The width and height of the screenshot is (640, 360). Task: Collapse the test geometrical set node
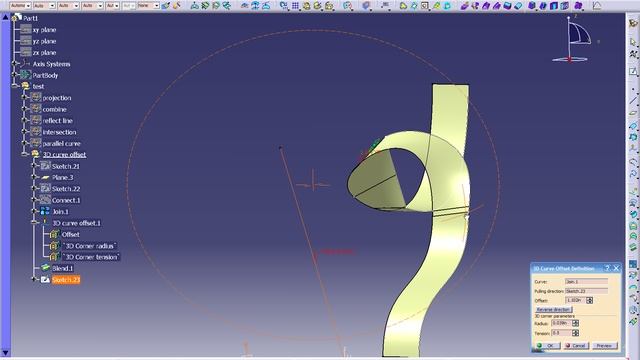(14, 86)
